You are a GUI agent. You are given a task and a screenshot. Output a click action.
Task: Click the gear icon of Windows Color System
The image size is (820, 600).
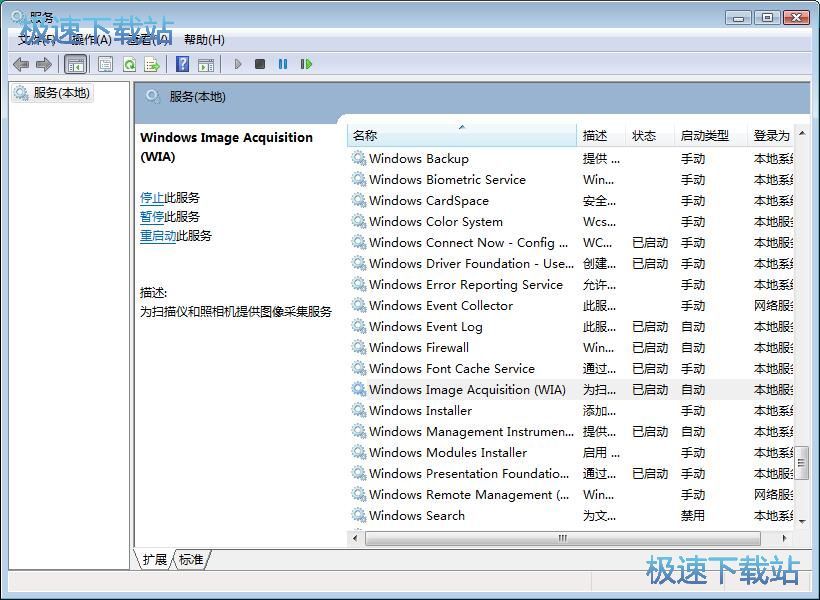[x=359, y=221]
